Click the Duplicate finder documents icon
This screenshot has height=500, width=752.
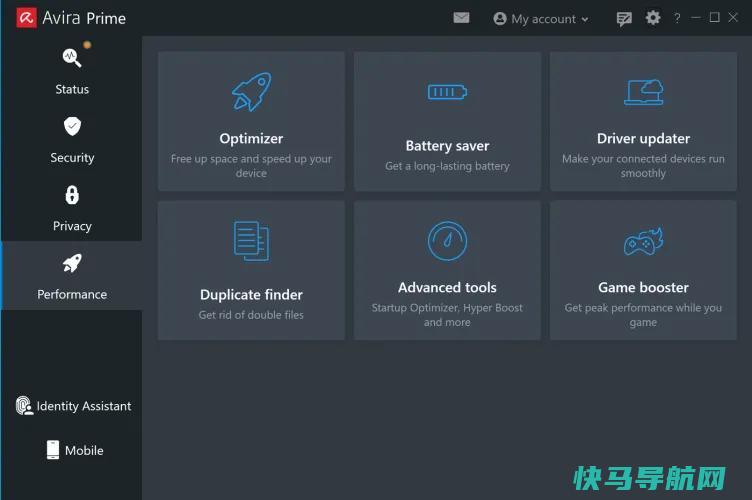pyautogui.click(x=251, y=241)
